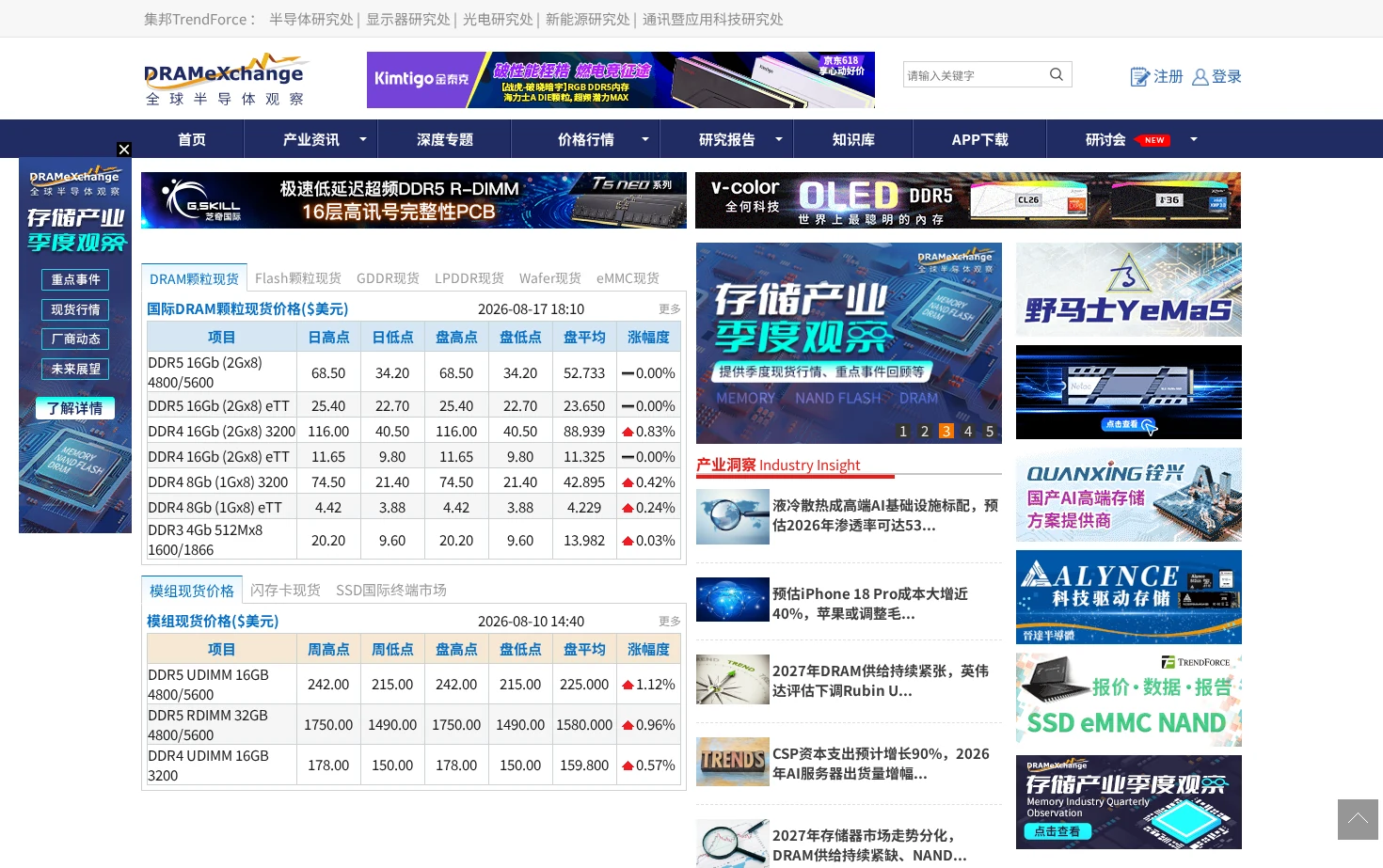Open 产业洞察 Industry Insight heading
This screenshot has height=868, width=1383.
tap(778, 465)
